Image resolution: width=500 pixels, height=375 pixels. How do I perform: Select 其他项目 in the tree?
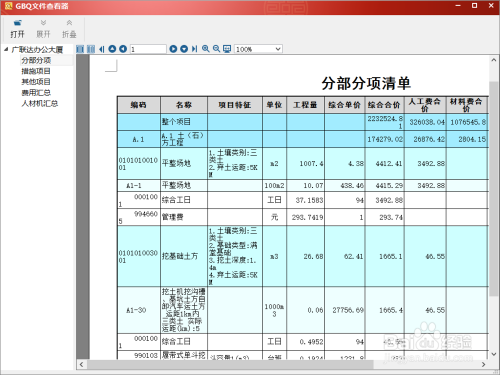tap(36, 82)
